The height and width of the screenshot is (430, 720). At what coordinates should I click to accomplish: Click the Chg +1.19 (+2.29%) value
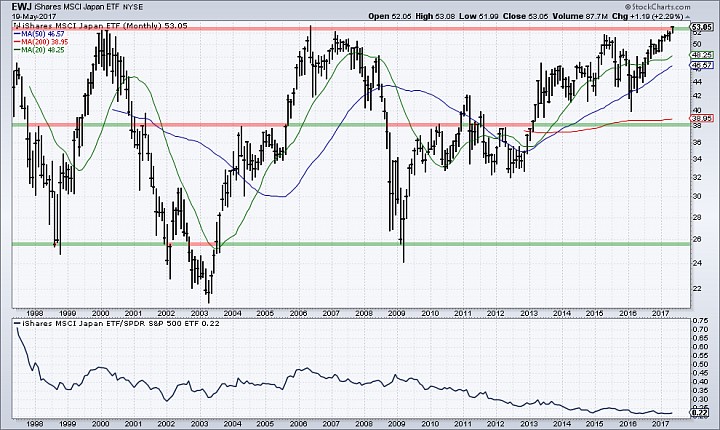[648, 16]
